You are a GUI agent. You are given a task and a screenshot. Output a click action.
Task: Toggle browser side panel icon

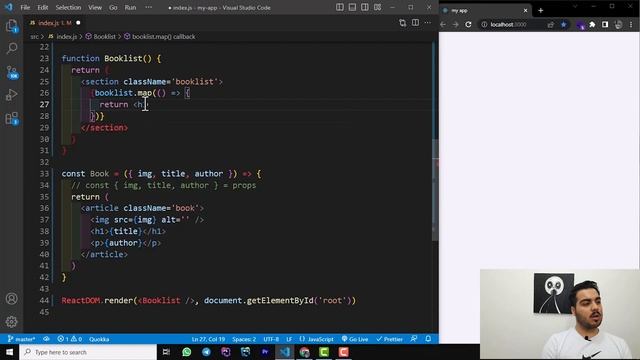(x=605, y=24)
